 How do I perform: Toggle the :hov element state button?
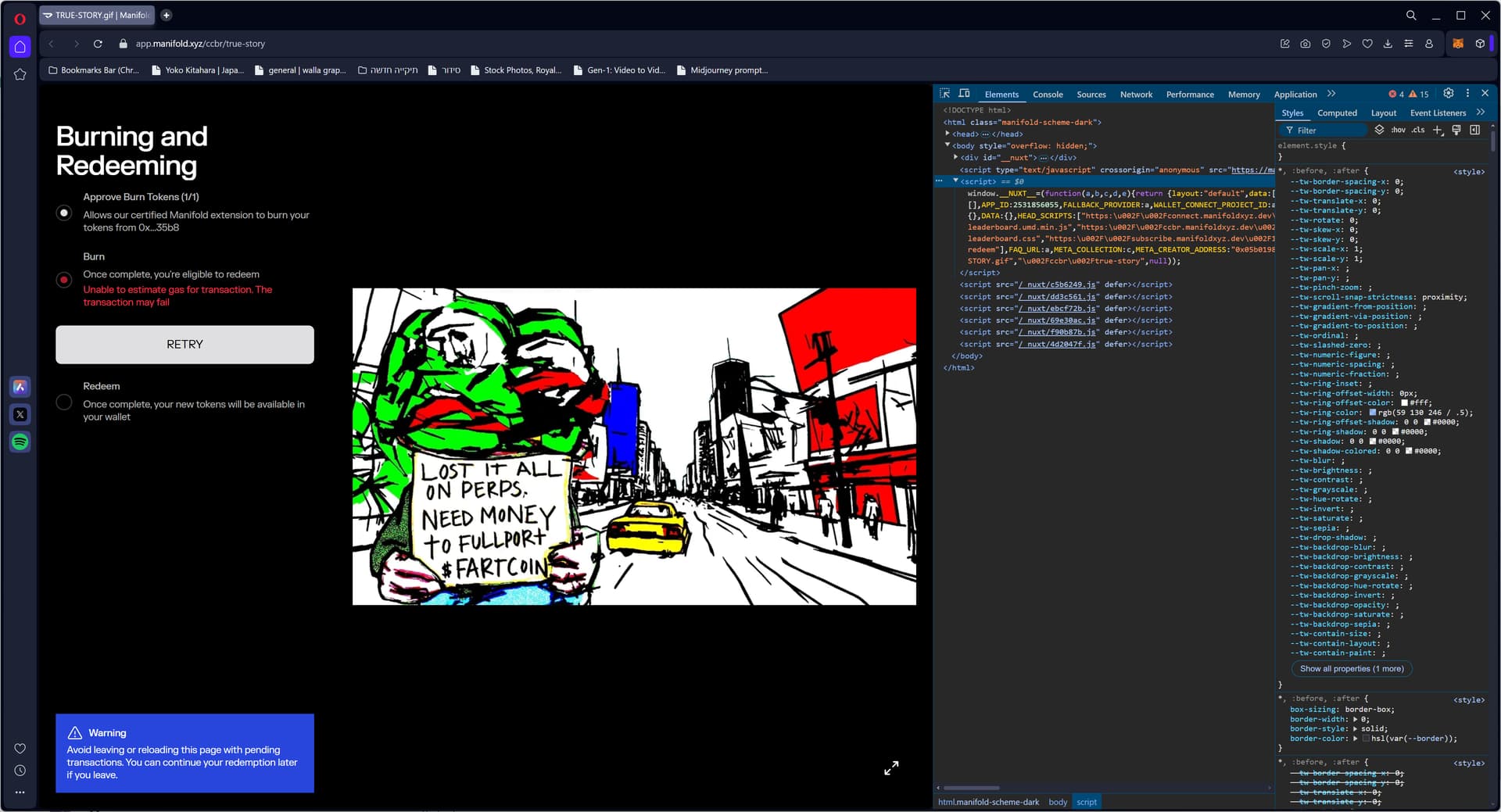tap(1399, 130)
